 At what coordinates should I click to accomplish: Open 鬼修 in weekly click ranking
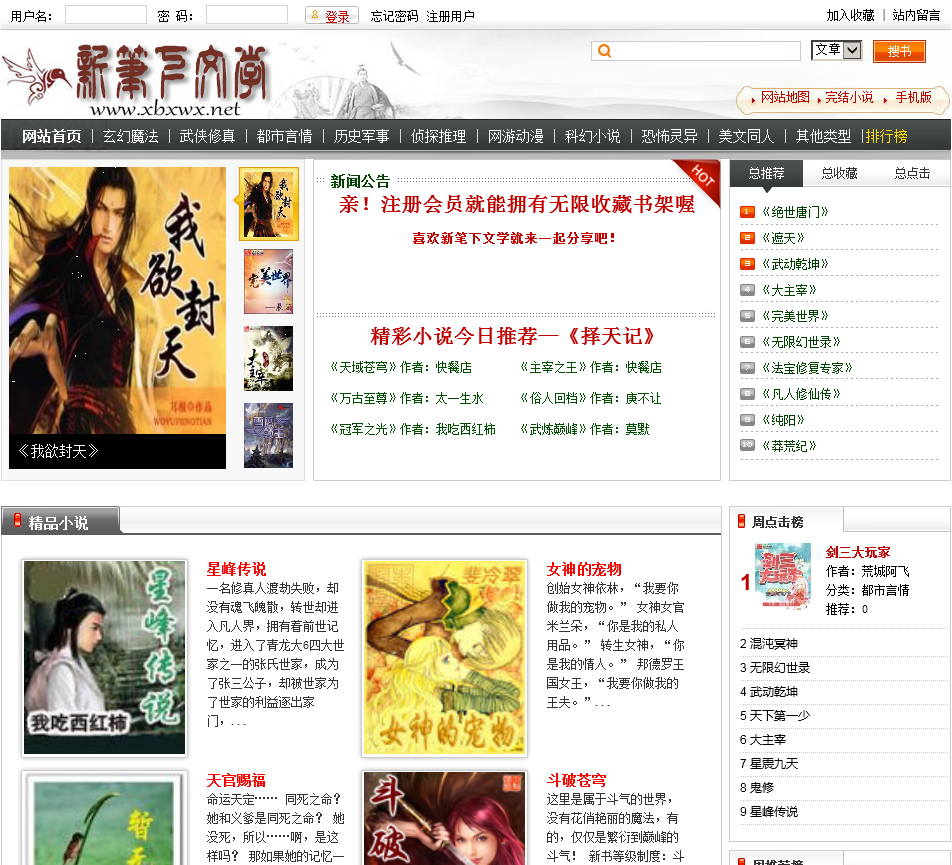point(762,788)
